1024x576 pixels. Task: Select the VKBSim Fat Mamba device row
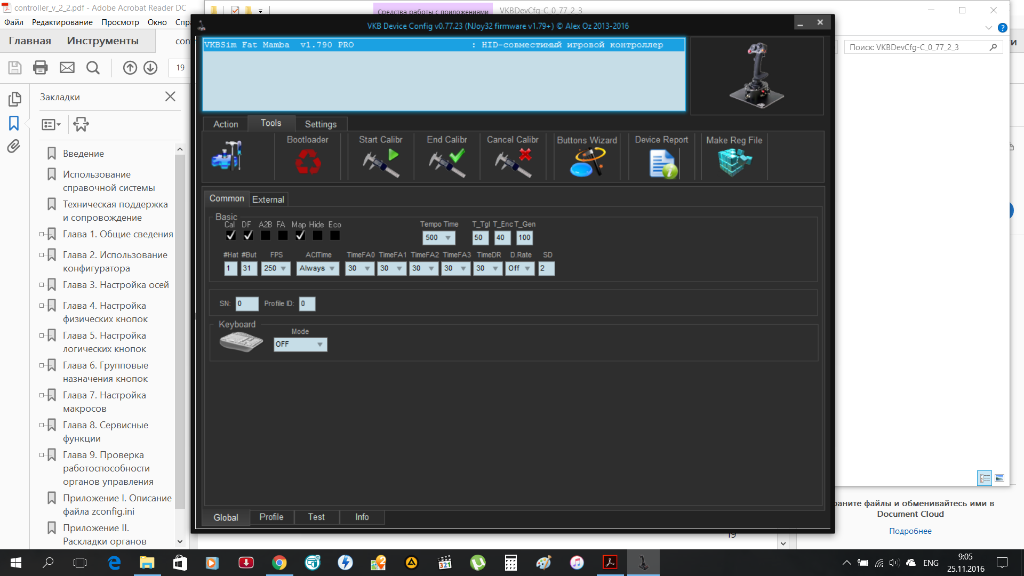[444, 45]
